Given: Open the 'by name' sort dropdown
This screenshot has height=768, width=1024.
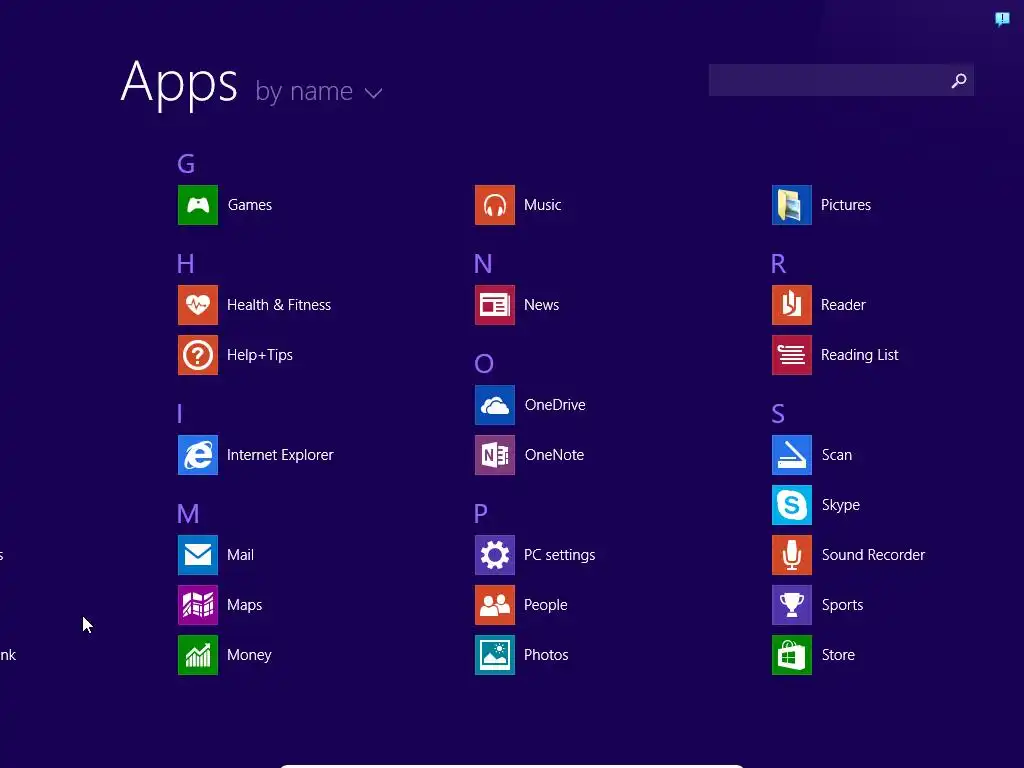Looking at the screenshot, I should (319, 92).
